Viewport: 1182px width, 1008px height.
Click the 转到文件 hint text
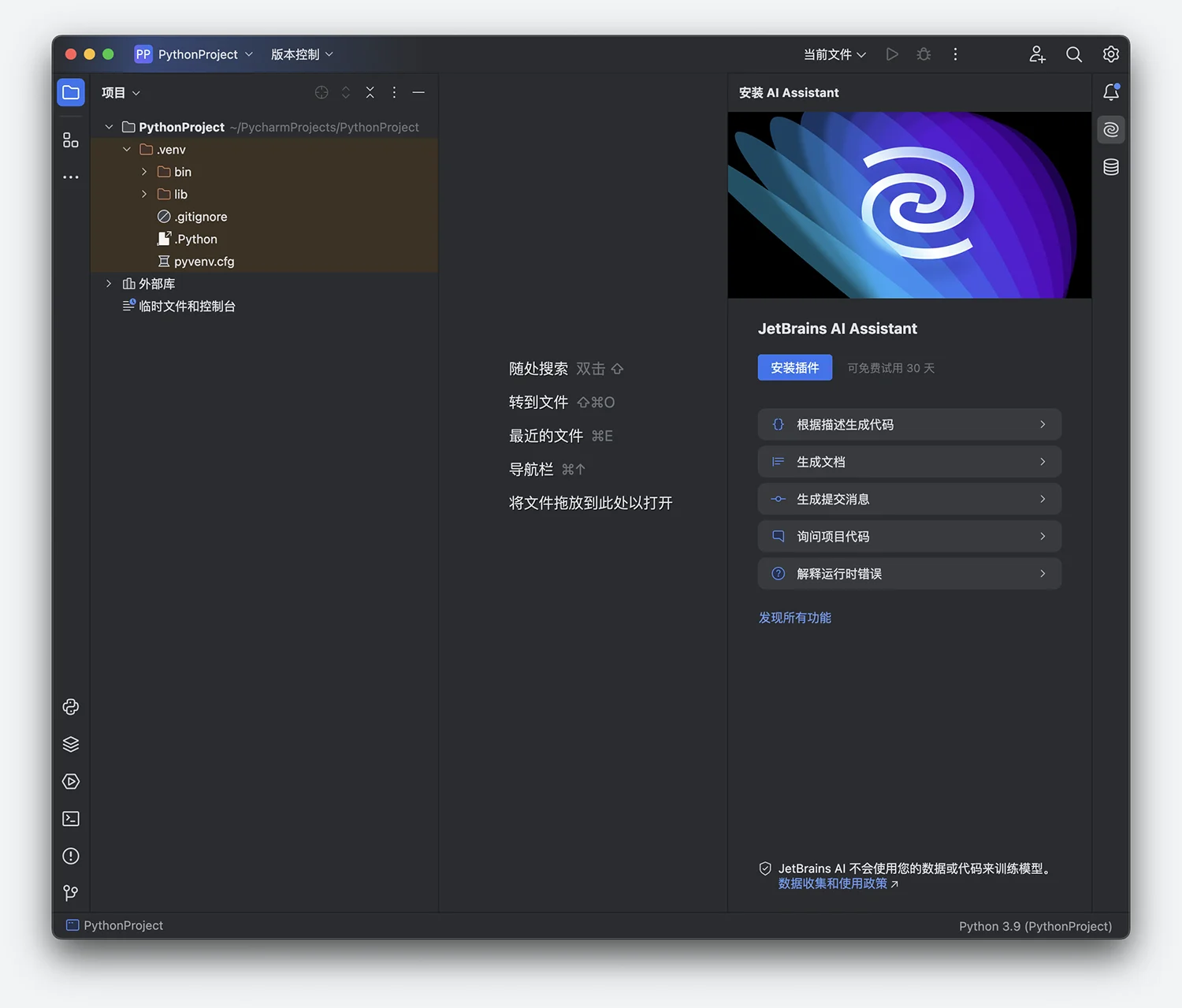[x=538, y=402]
